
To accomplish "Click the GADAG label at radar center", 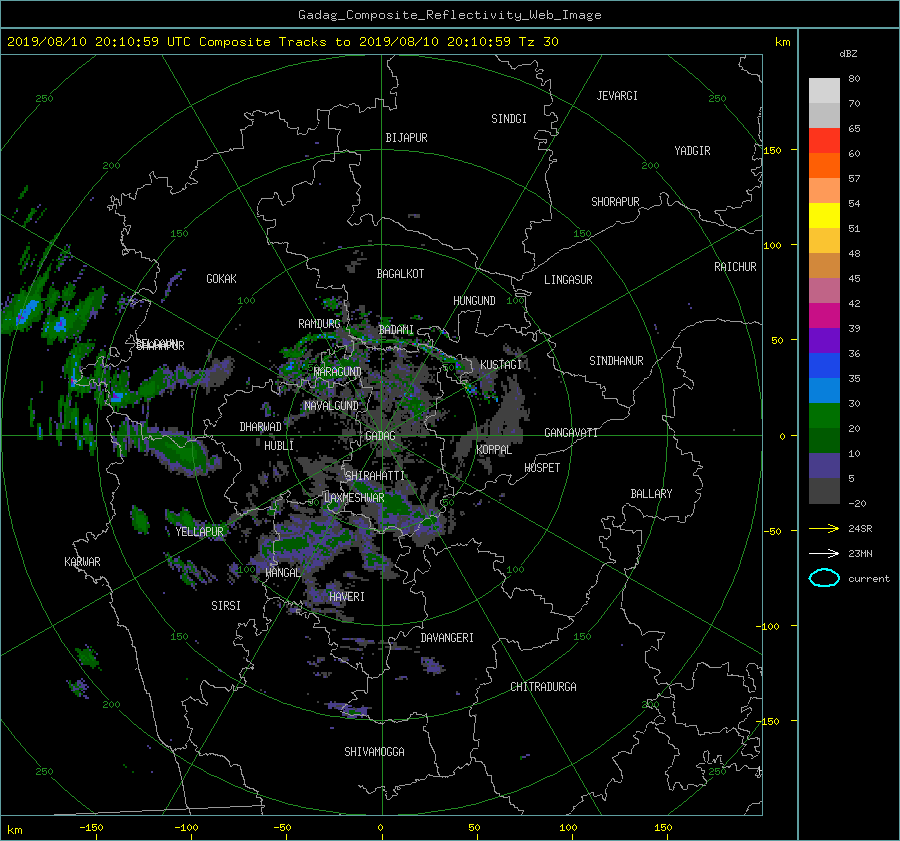I will coord(380,436).
